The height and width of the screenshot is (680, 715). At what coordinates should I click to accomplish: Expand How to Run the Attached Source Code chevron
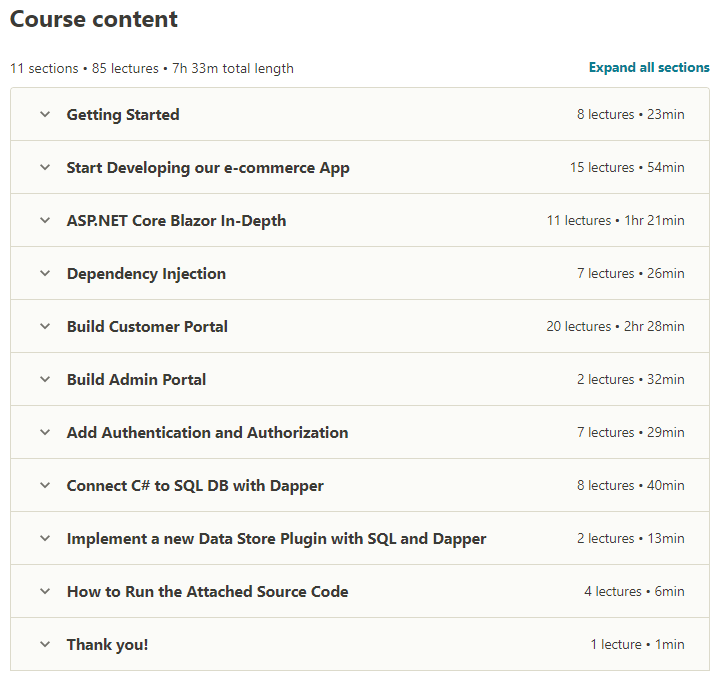tap(45, 591)
